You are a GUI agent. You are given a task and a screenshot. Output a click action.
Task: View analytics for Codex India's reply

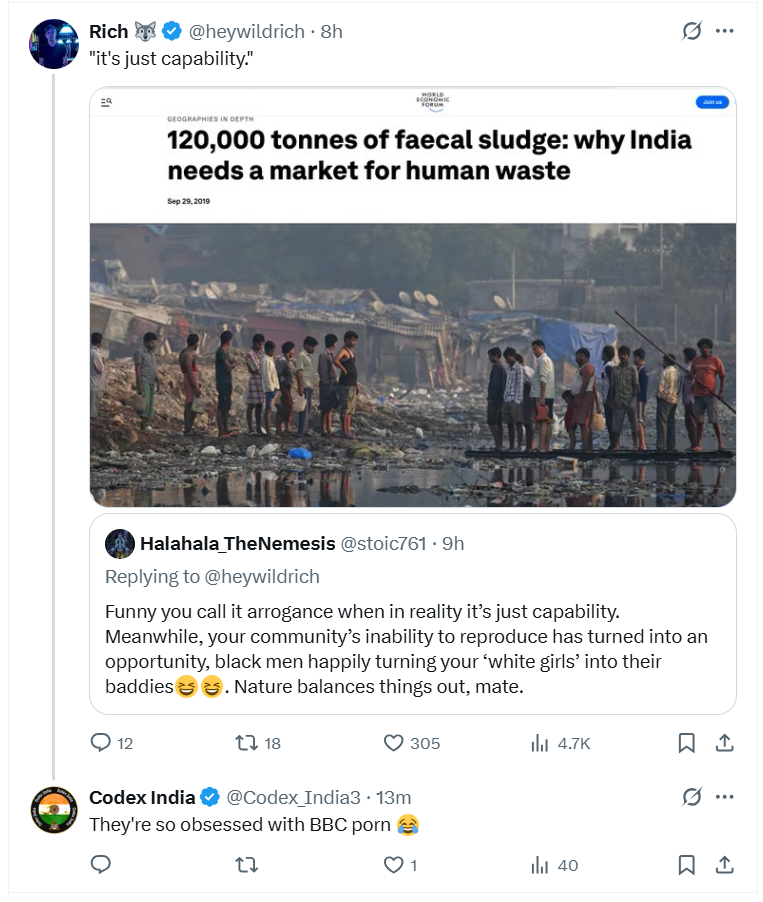tap(541, 865)
